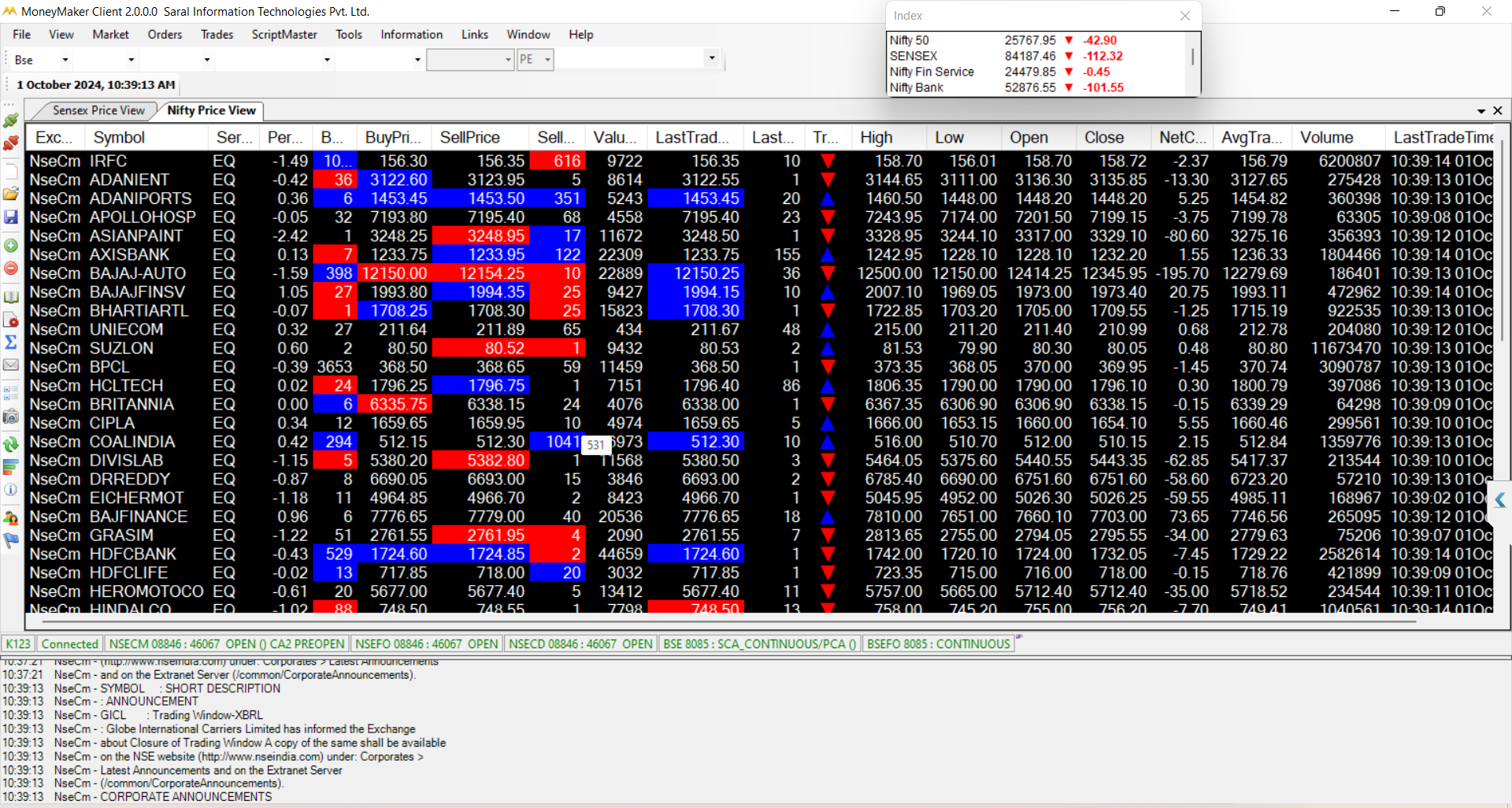The width and height of the screenshot is (1512, 808).
Task: Switch to the Sensex Price View tab
Action: (x=98, y=111)
